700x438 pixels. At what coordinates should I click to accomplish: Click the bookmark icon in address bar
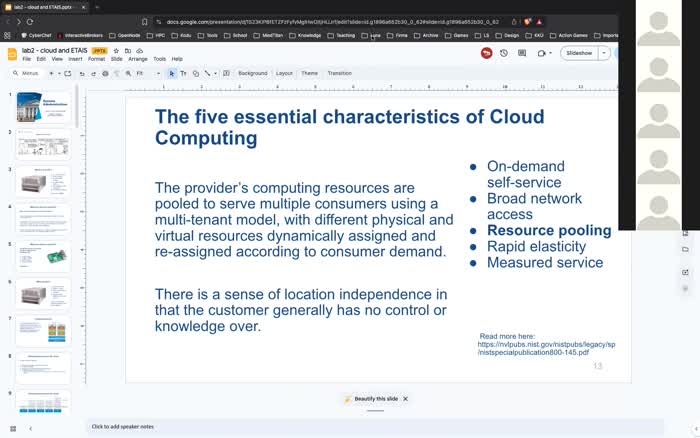(x=144, y=21)
